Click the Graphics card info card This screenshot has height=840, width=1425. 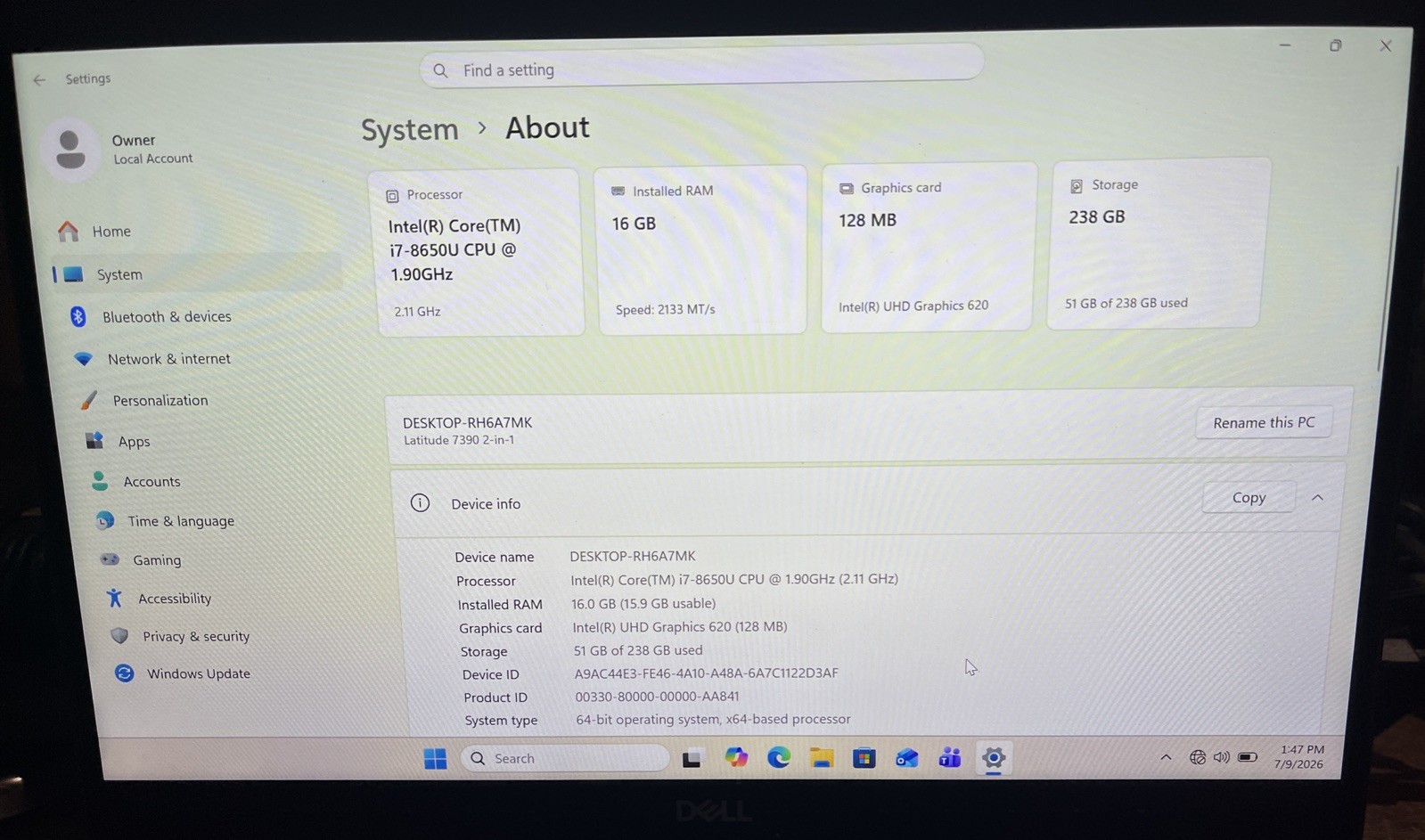click(x=928, y=247)
